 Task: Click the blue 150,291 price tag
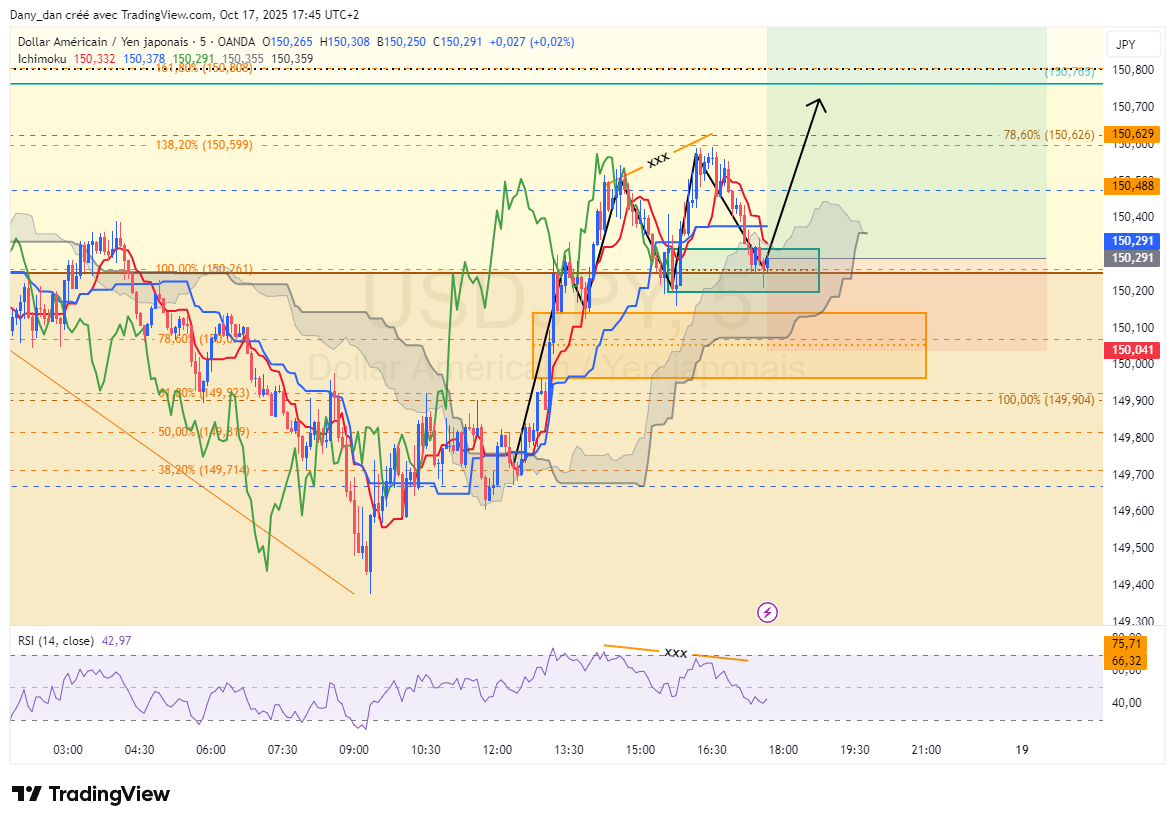(x=1132, y=241)
